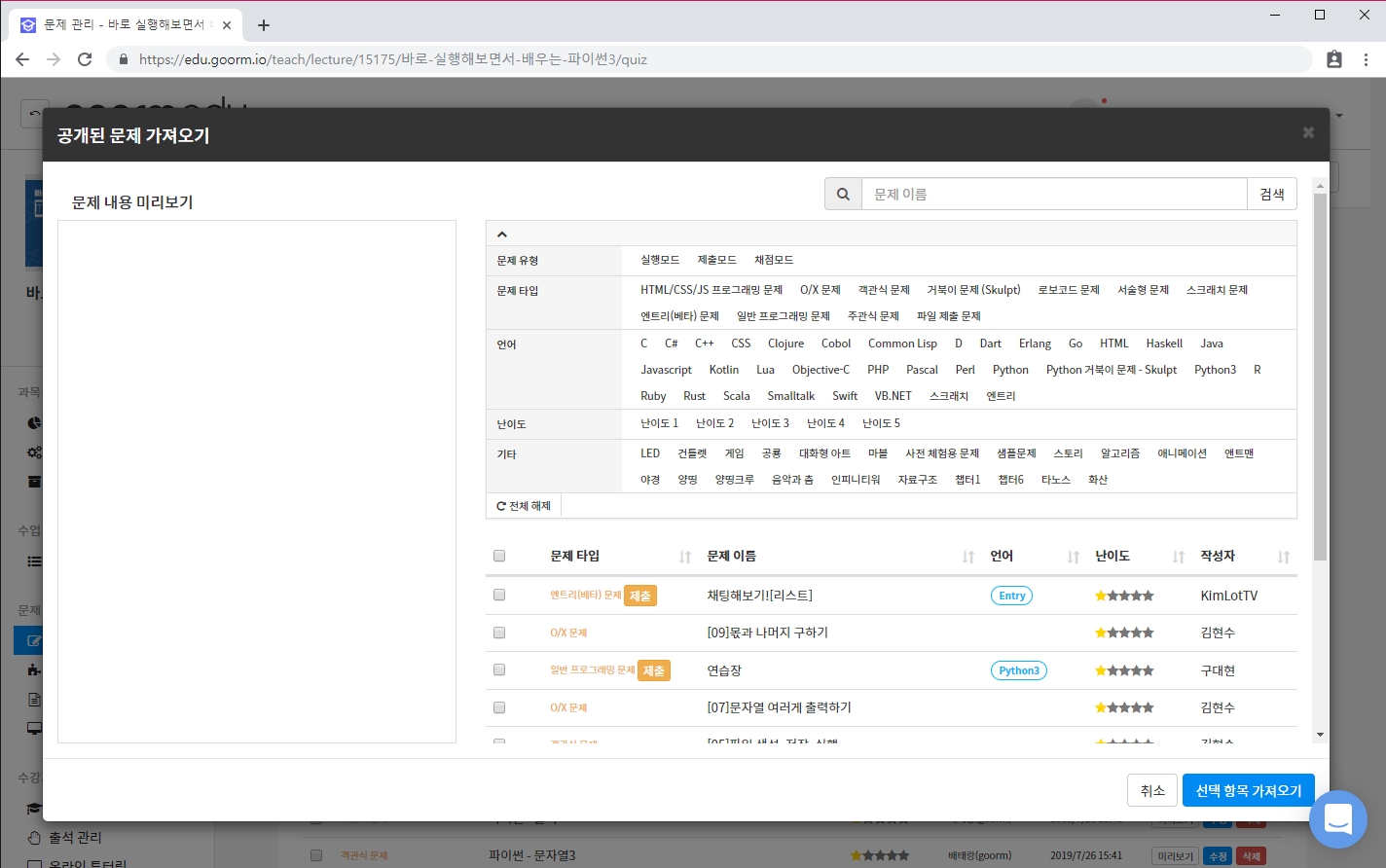Reload the browser page

coord(85,59)
